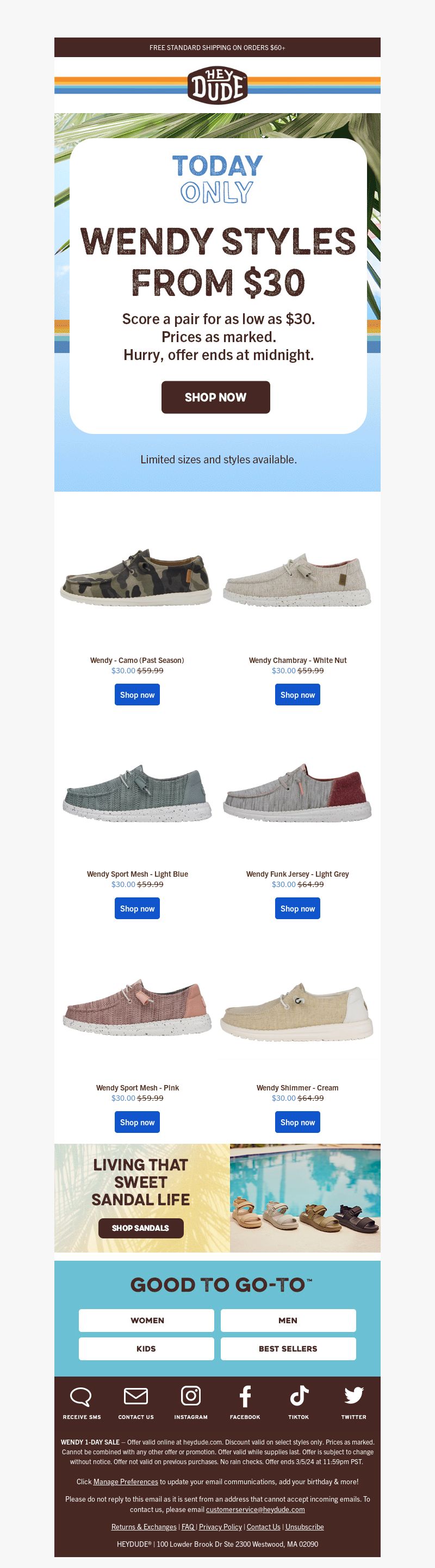Viewport: 435px width, 1568px height.
Task: Shop now for Wendy Chambray White Nut
Action: [297, 695]
